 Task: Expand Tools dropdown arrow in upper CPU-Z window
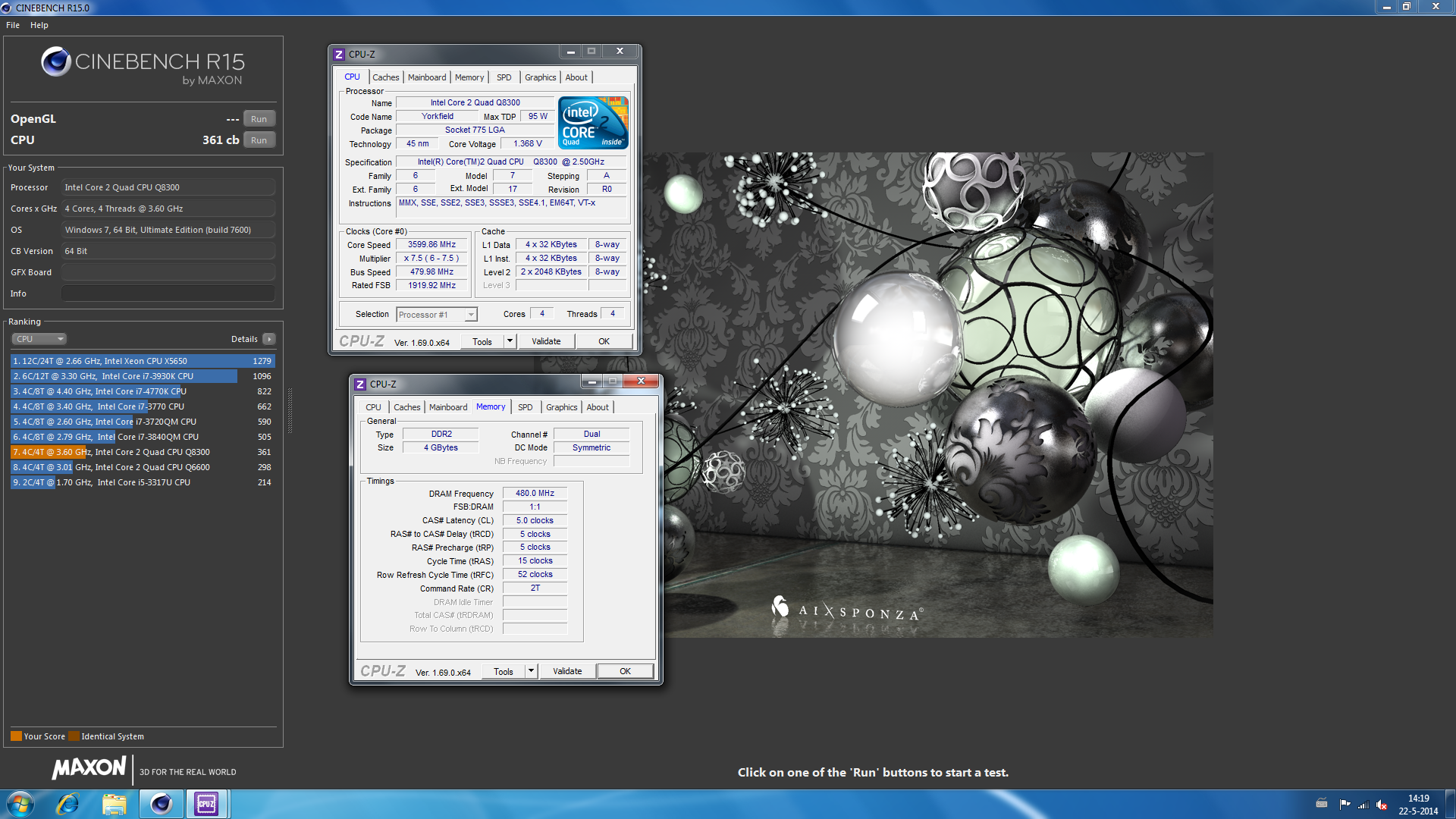510,342
